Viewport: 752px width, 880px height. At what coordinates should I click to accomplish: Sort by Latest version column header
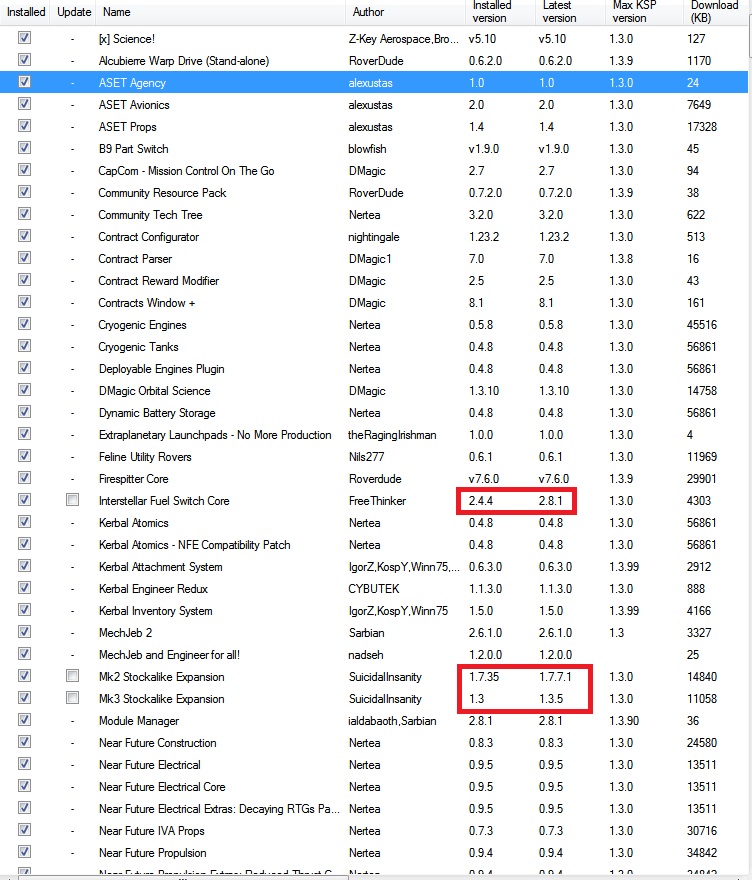(567, 12)
